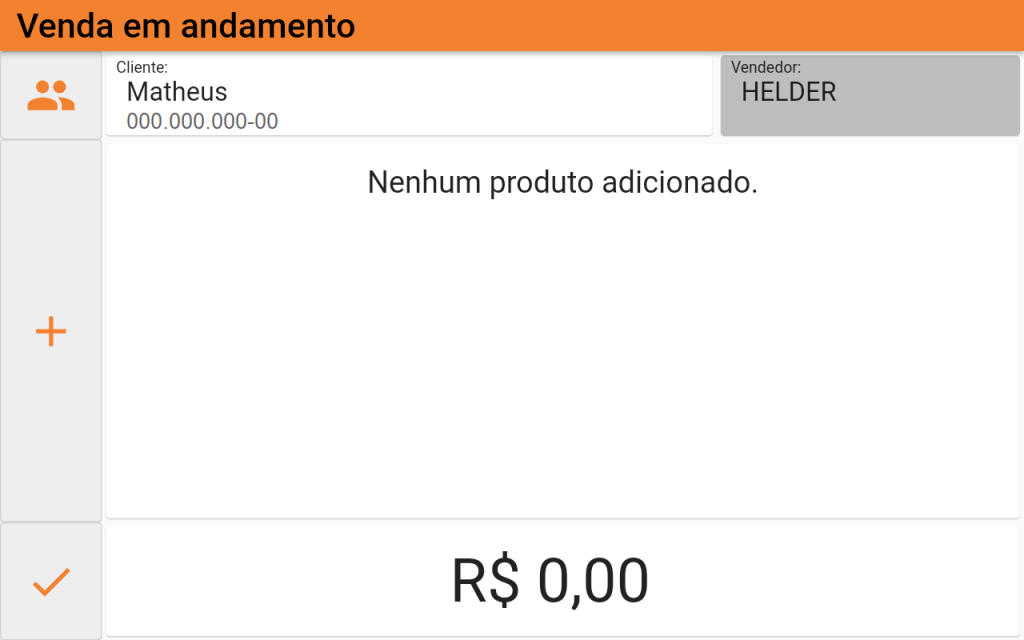The width and height of the screenshot is (1024, 640).
Task: Select the Cliente field showing Matheus
Action: pos(409,95)
